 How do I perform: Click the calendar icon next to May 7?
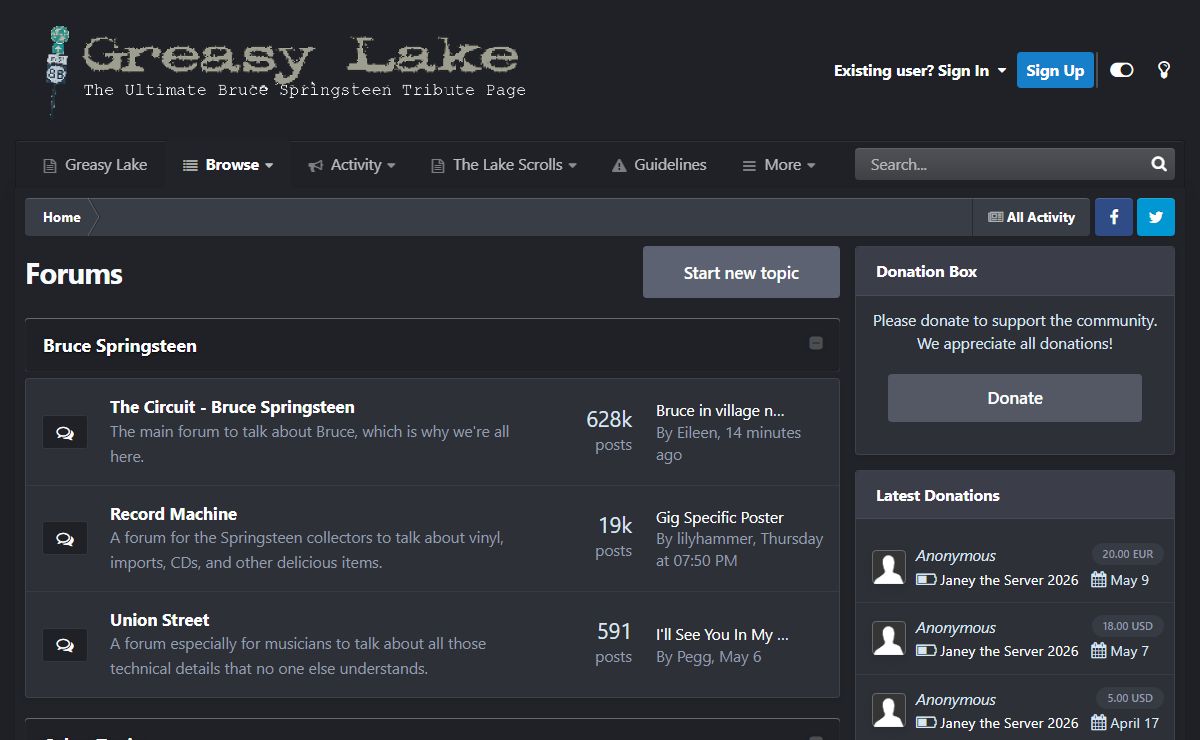point(1098,651)
